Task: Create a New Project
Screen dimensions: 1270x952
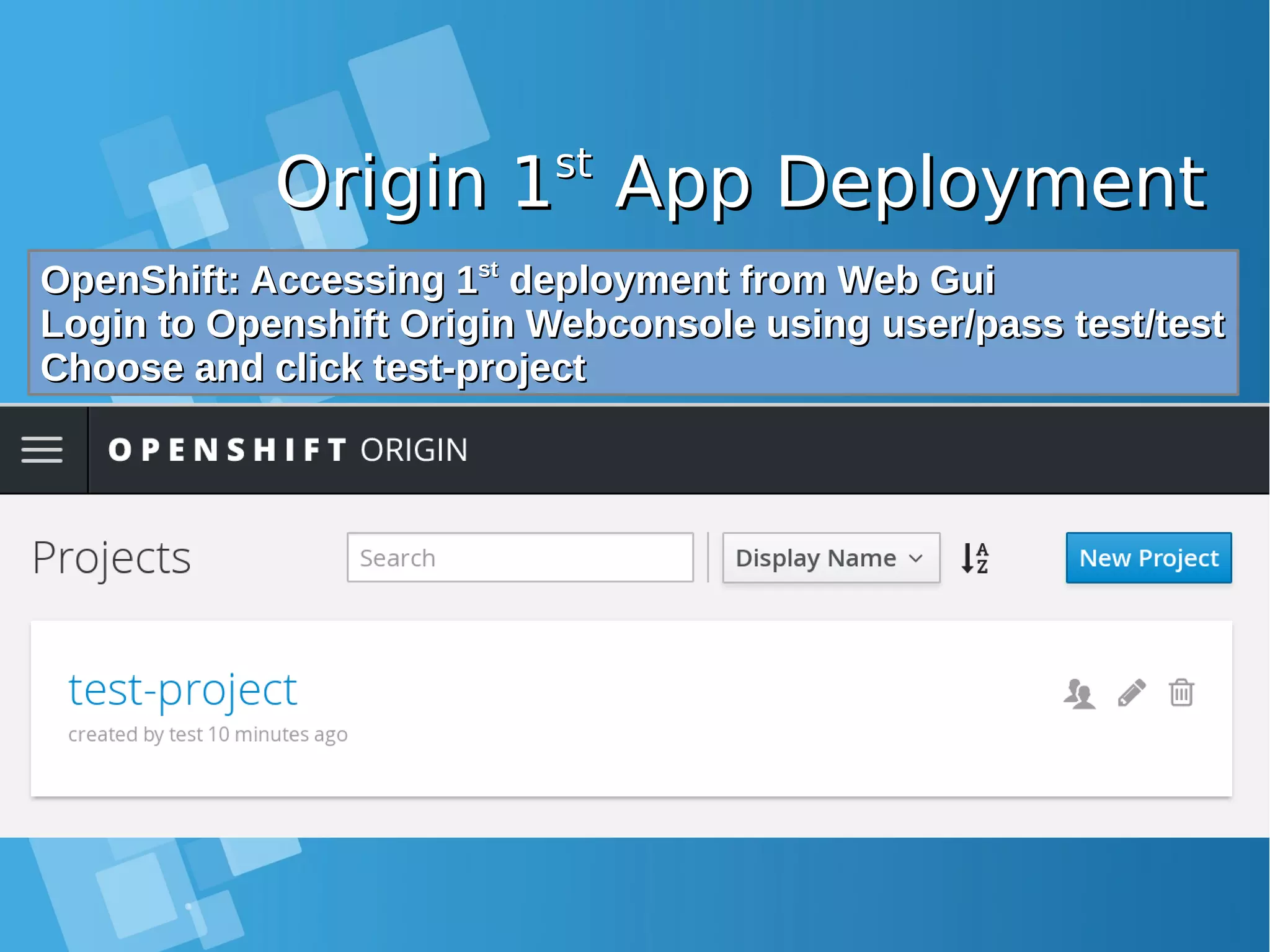Action: pyautogui.click(x=1148, y=558)
